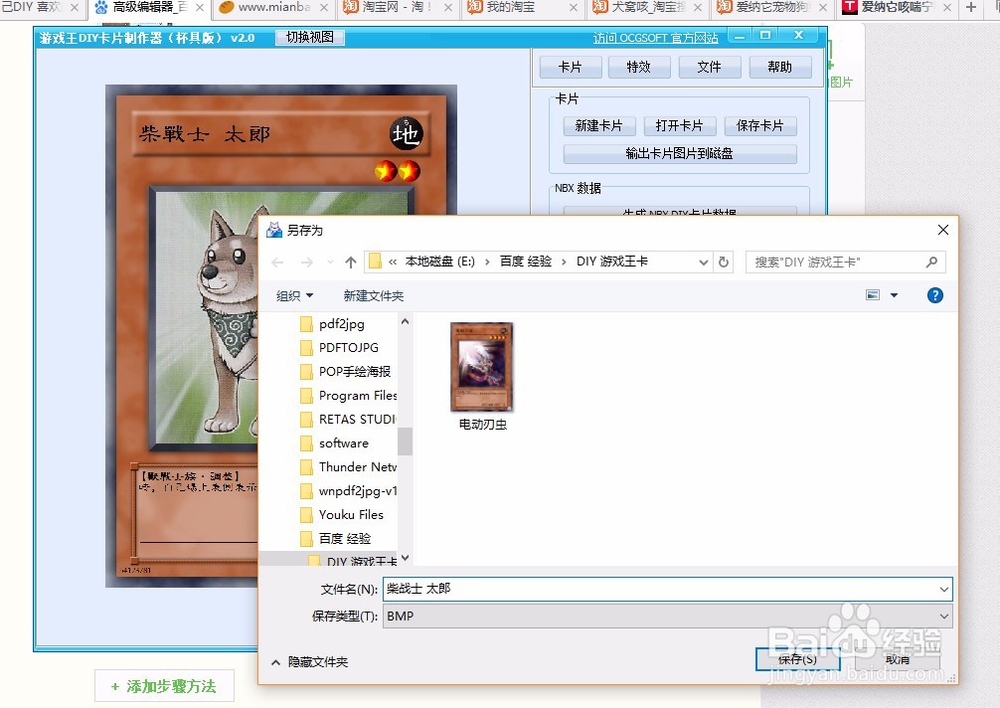Viewport: 1000px width, 708px height.
Task: Close the www.mianba browser tab
Action: (x=324, y=8)
